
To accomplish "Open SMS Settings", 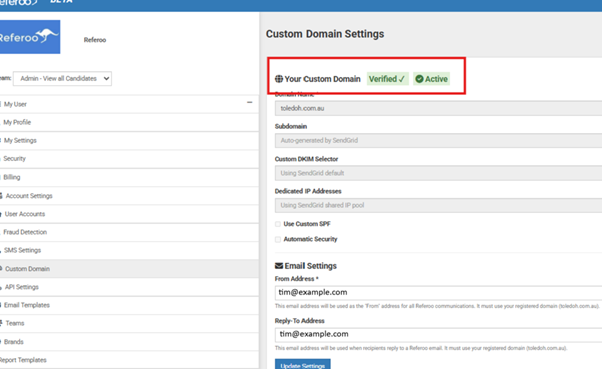I will [129, 250].
